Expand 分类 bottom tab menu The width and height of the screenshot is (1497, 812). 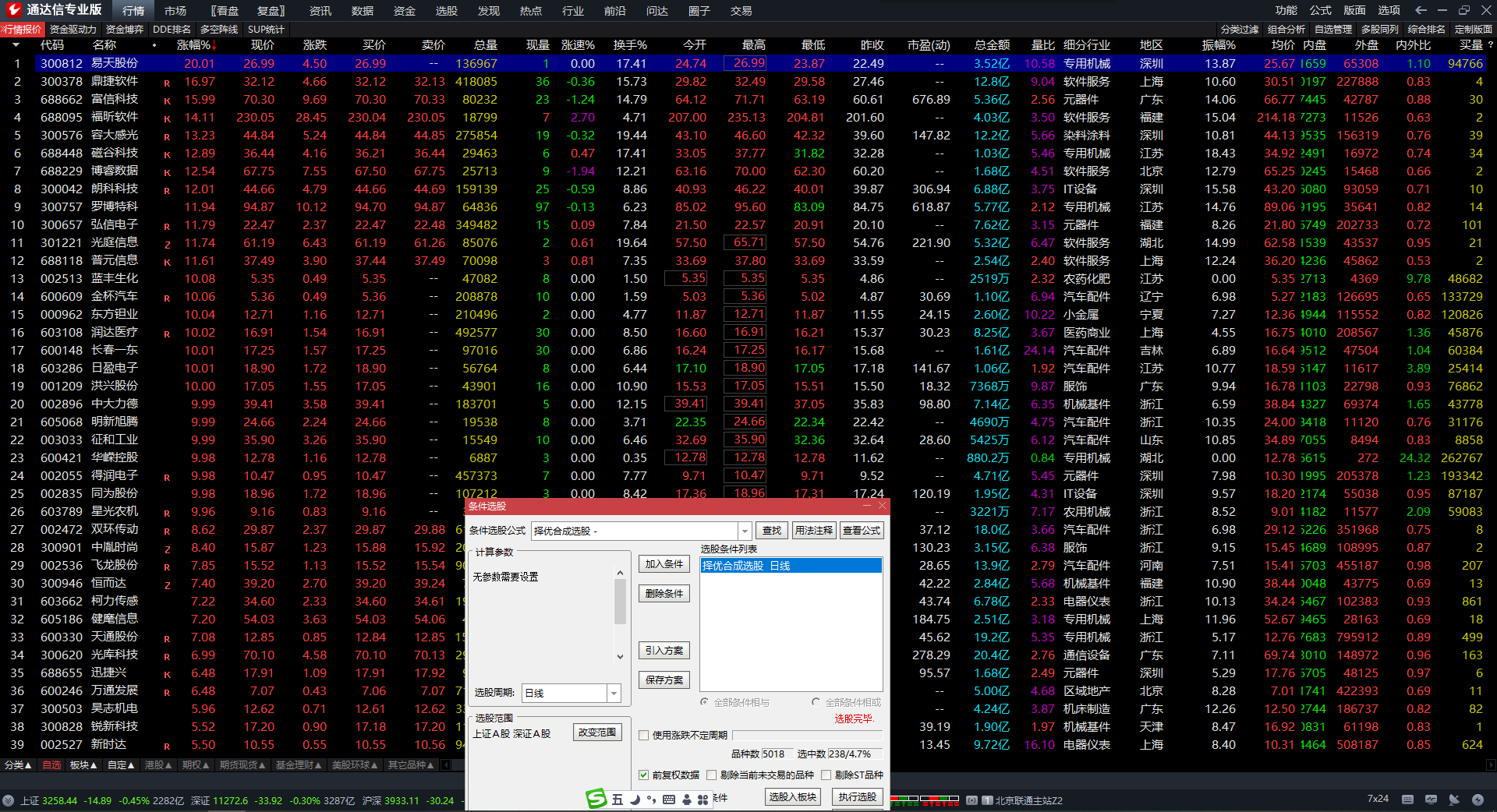point(18,765)
